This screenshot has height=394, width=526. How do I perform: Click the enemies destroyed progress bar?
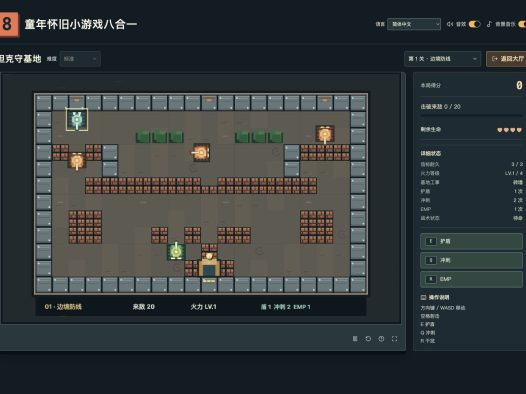coord(471,115)
